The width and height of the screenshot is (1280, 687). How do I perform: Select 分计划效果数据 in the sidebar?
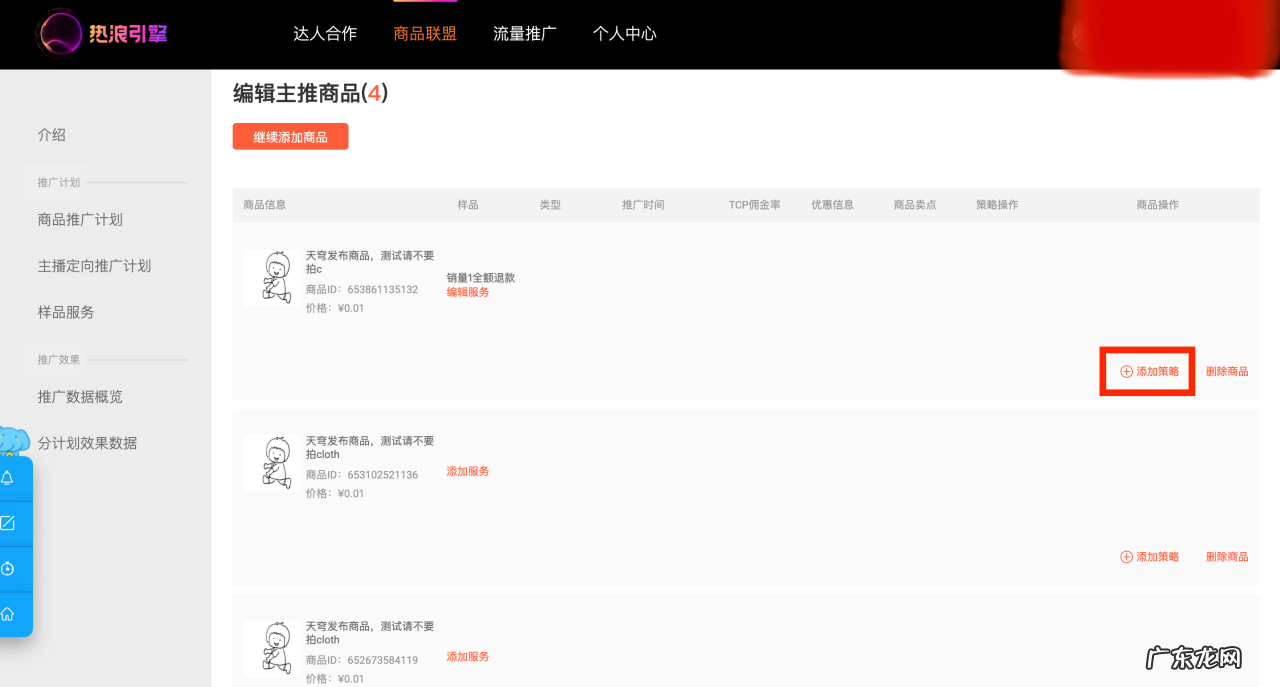tap(87, 443)
